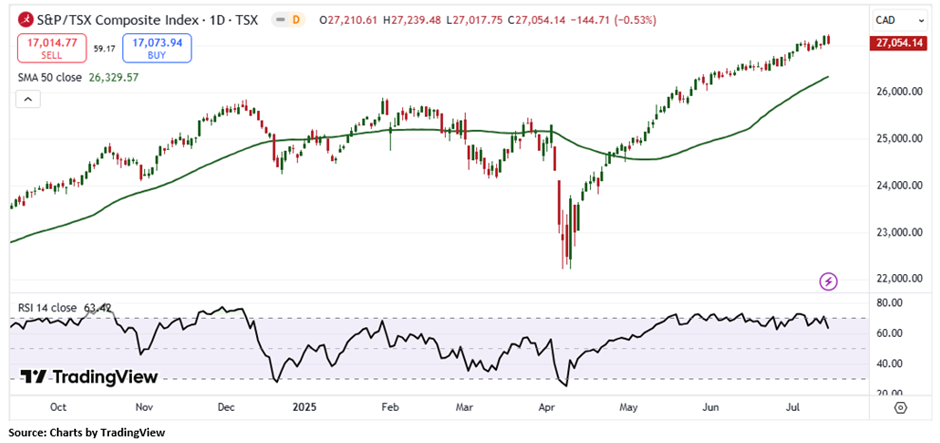Viewport: 940px width, 443px height.
Task: Click the SMA value 26,329.57
Action: [113, 77]
